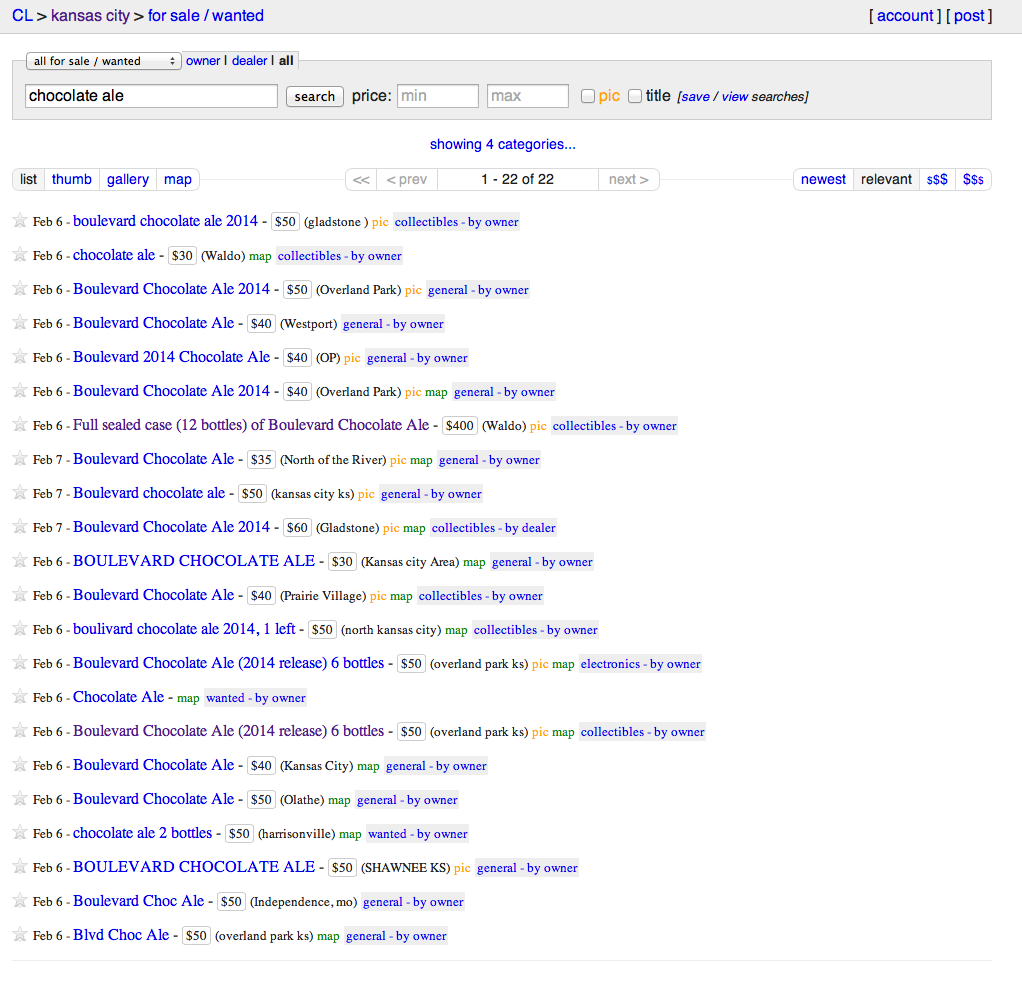Star the "boulivard chocolate ale 2014, 1 left" listing
1022x991 pixels.
[20, 629]
